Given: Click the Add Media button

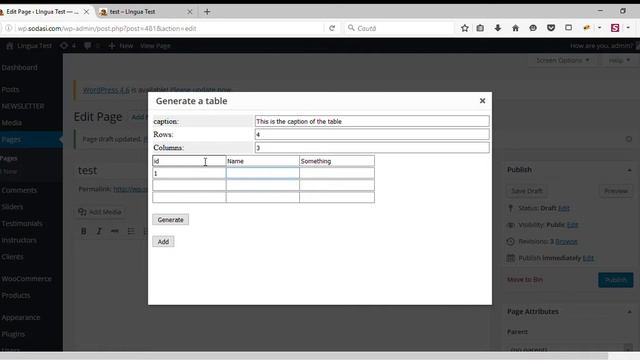Looking at the screenshot, I should pos(100,212).
